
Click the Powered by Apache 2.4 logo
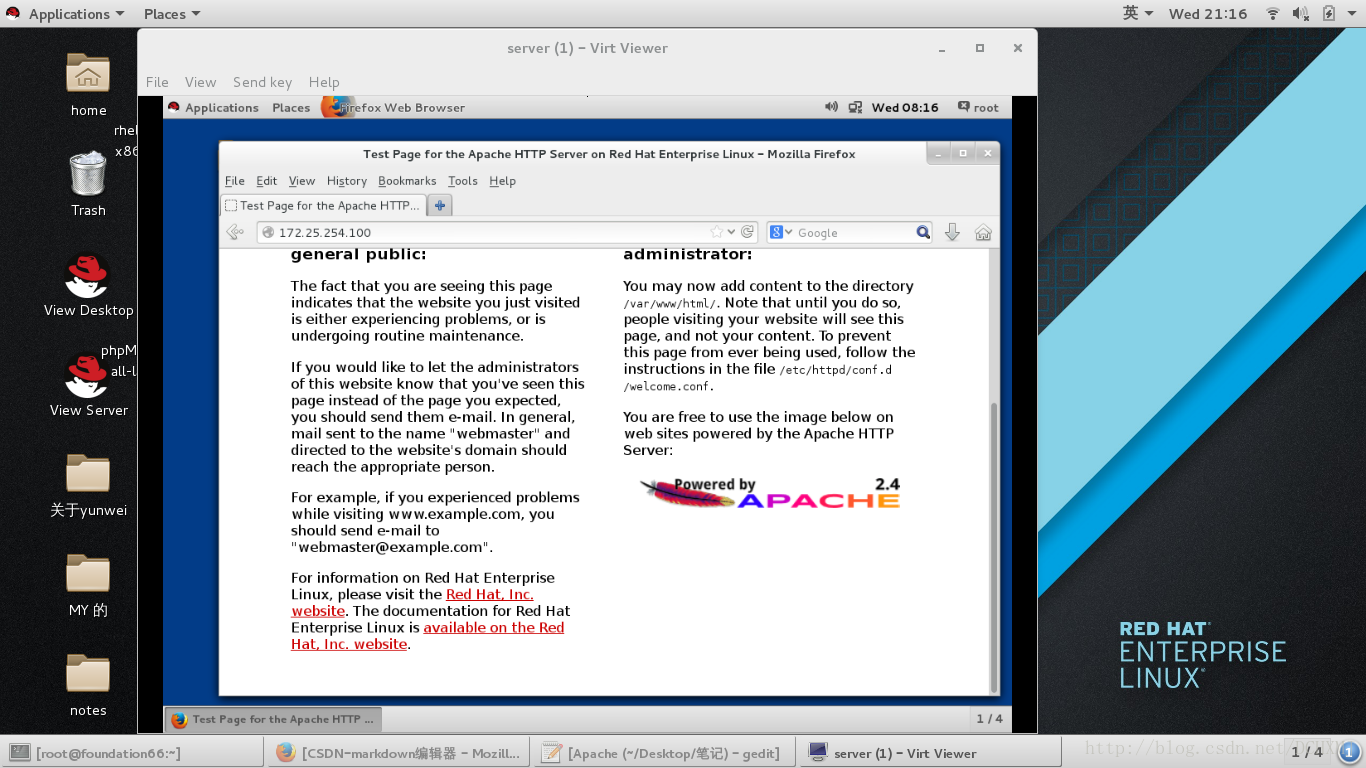pos(770,492)
